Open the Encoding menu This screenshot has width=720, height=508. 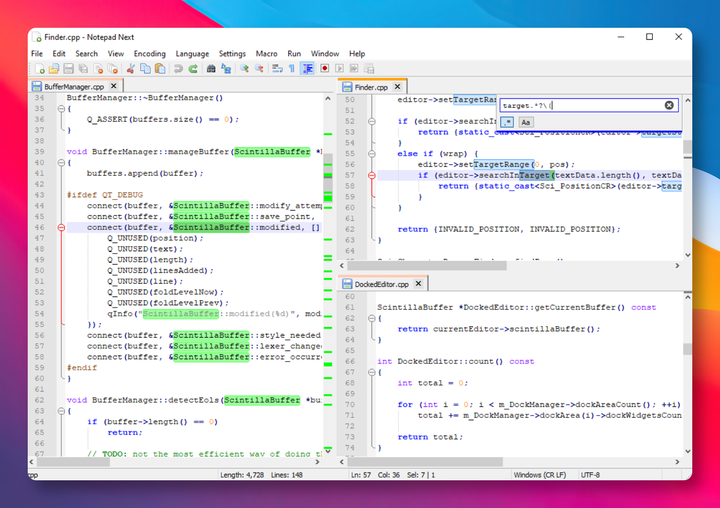pos(149,54)
